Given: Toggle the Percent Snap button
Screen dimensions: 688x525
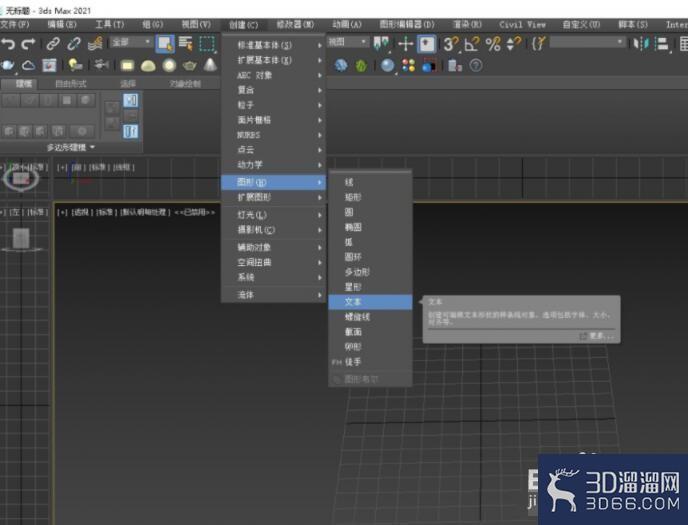Looking at the screenshot, I should (x=493, y=44).
